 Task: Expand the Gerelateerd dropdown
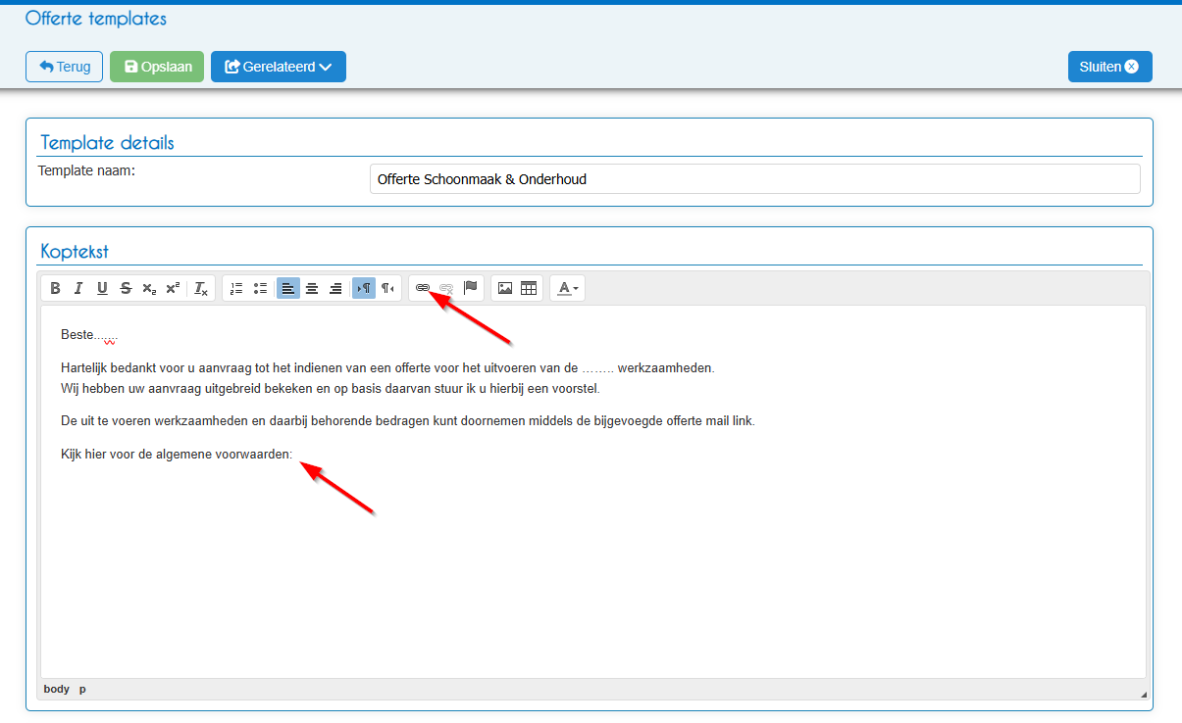(278, 66)
